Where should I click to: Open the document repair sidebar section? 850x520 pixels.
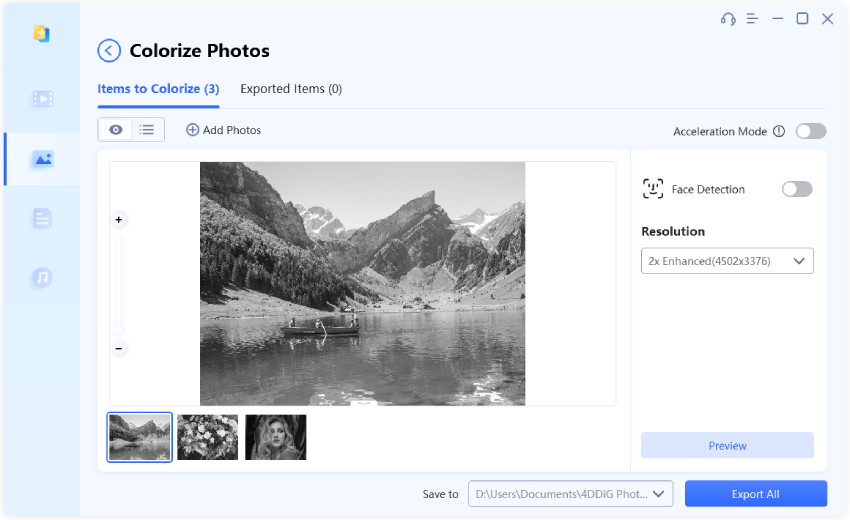(42, 218)
